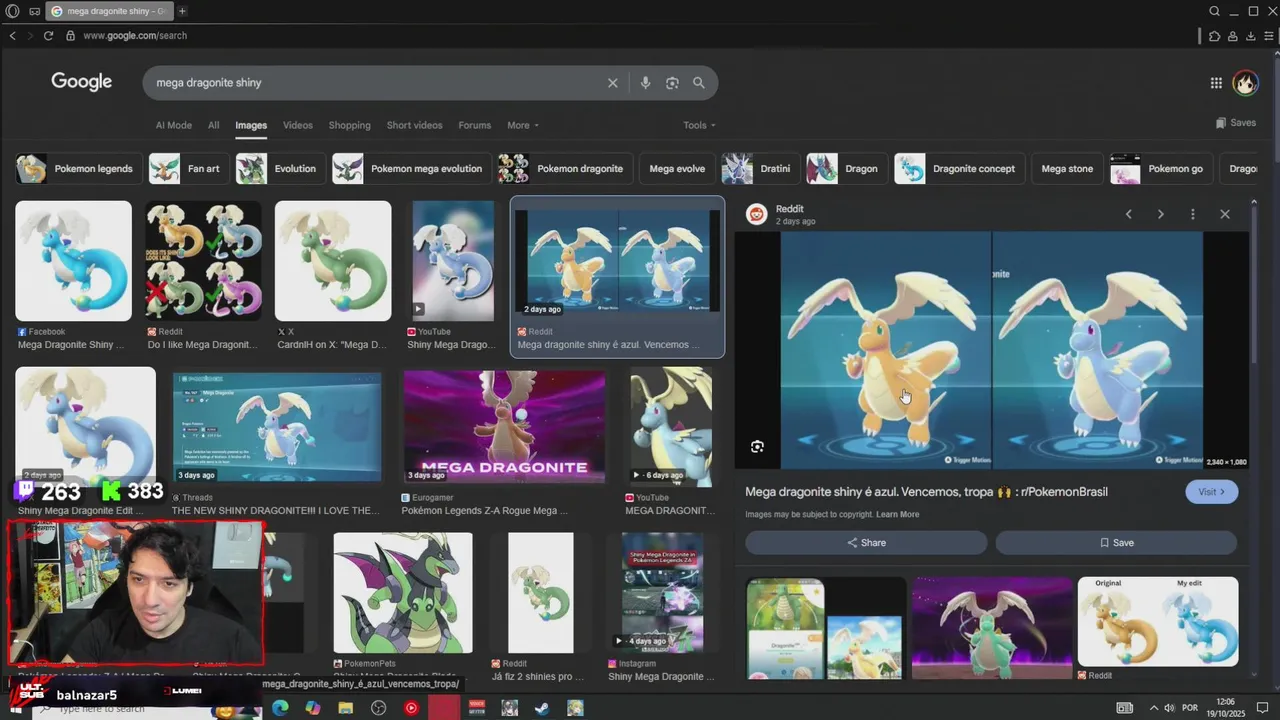
Task: Expand the More search categories menu
Action: [x=523, y=125]
